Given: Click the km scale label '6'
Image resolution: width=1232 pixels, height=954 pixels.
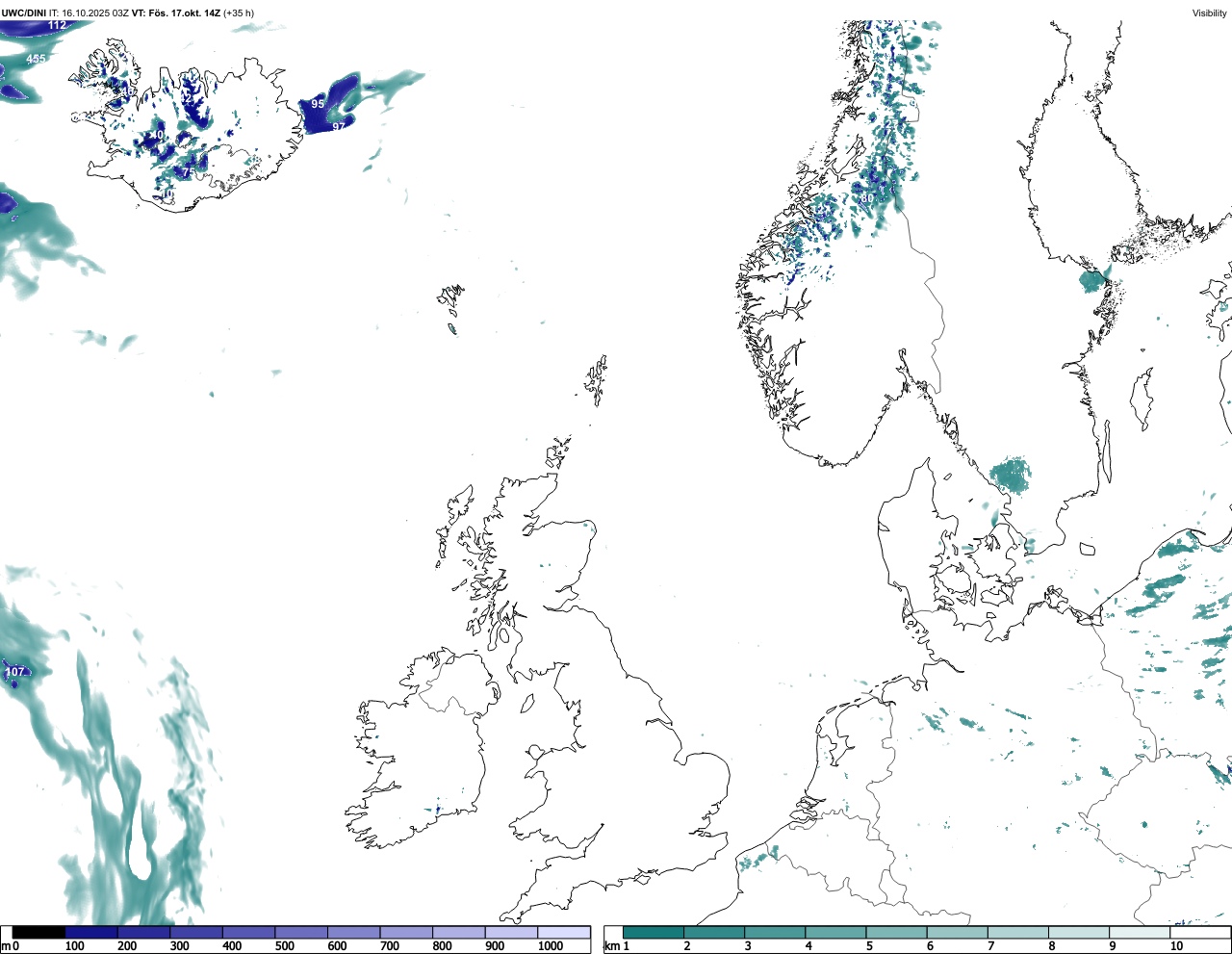Looking at the screenshot, I should 930,946.
